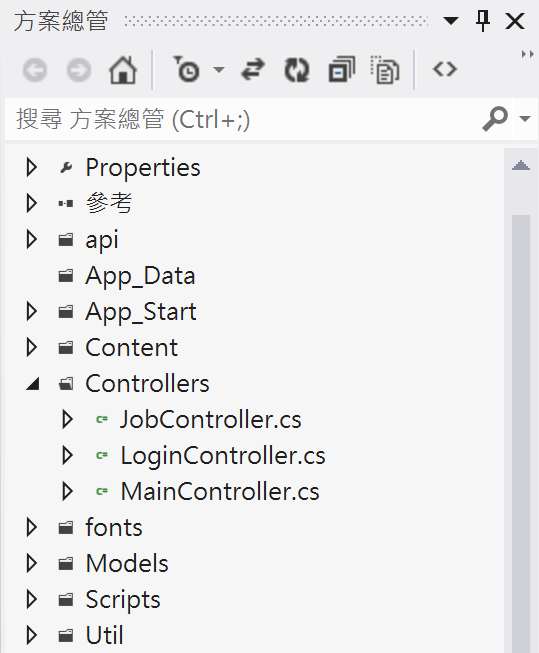Image resolution: width=539 pixels, height=653 pixels.
Task: Open the pending changes filter dropdown arrow
Action: click(x=219, y=70)
